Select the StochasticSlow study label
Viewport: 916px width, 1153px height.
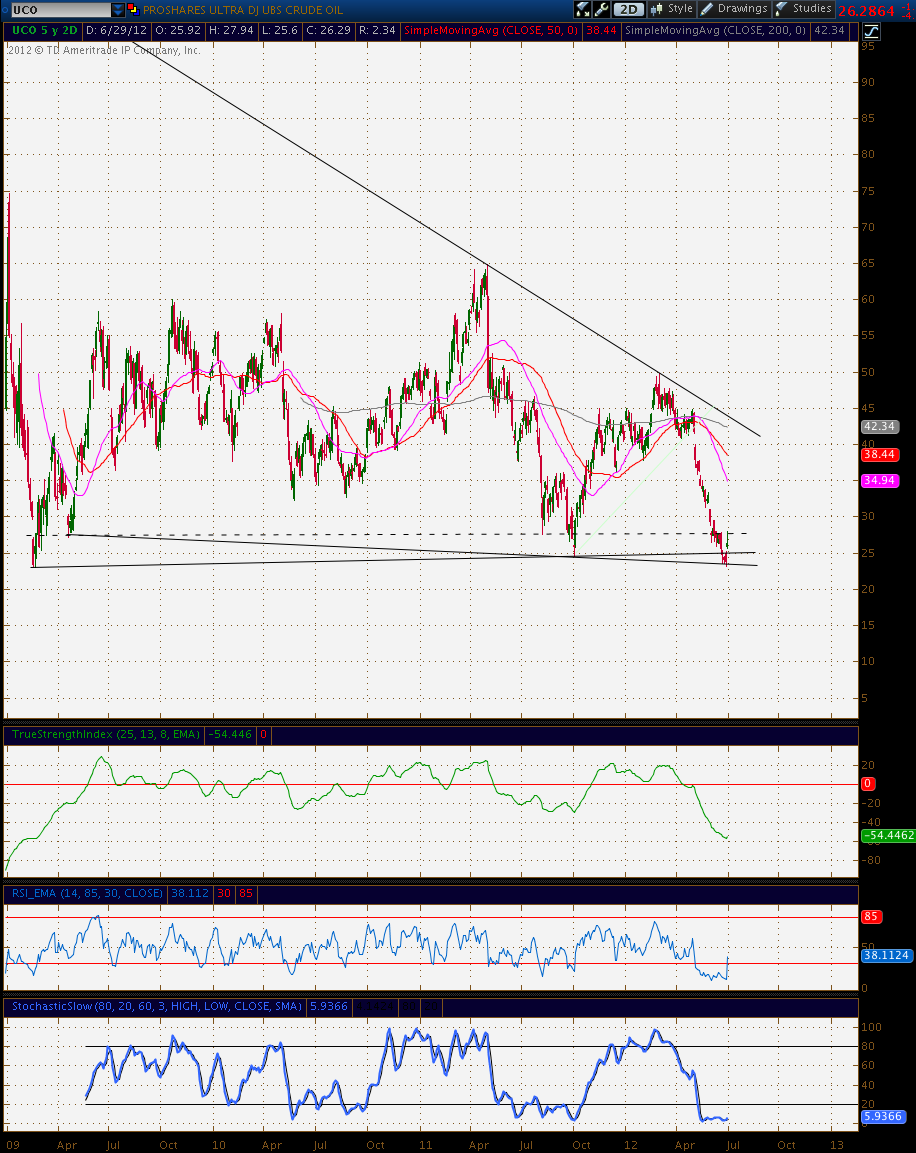(157, 1006)
